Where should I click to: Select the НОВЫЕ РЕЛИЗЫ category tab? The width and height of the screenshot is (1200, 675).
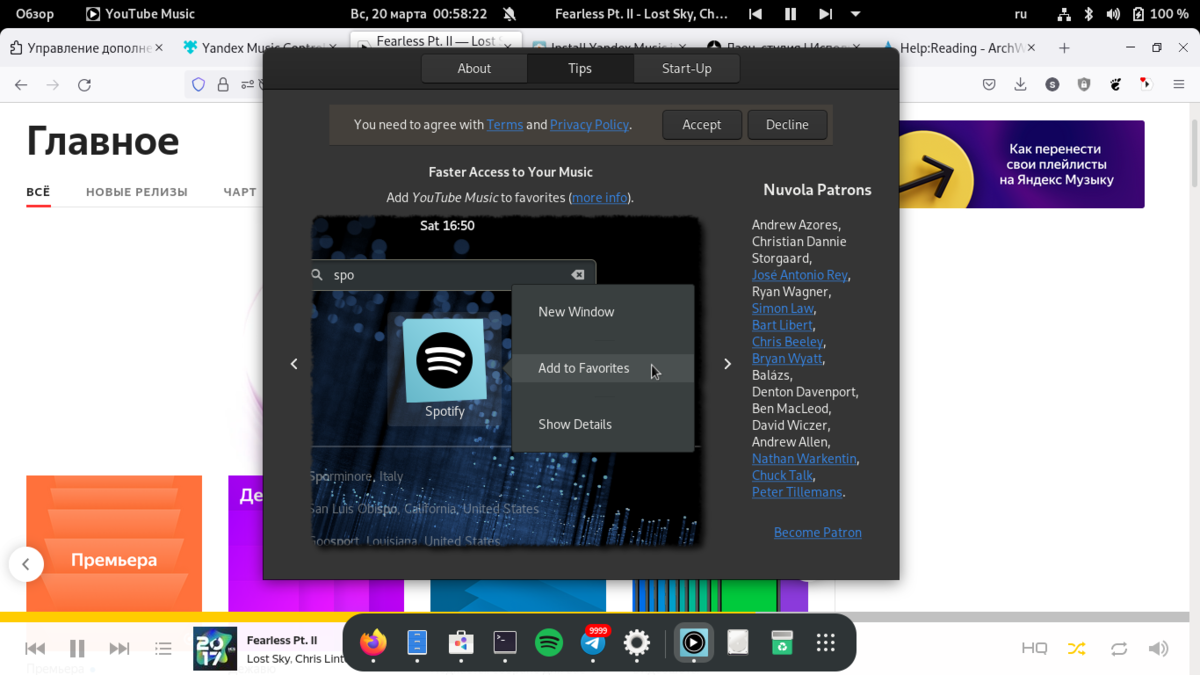pos(137,191)
